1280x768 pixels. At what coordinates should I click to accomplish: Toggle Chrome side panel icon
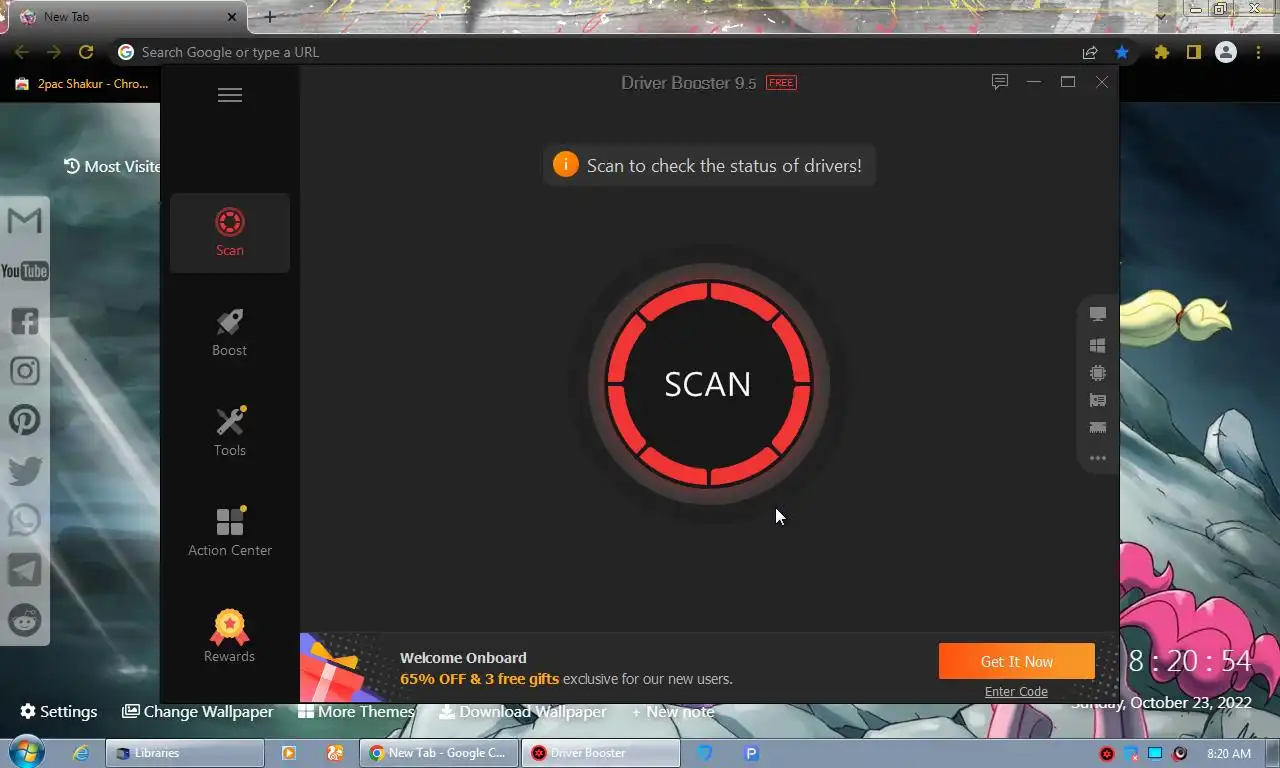1193,52
